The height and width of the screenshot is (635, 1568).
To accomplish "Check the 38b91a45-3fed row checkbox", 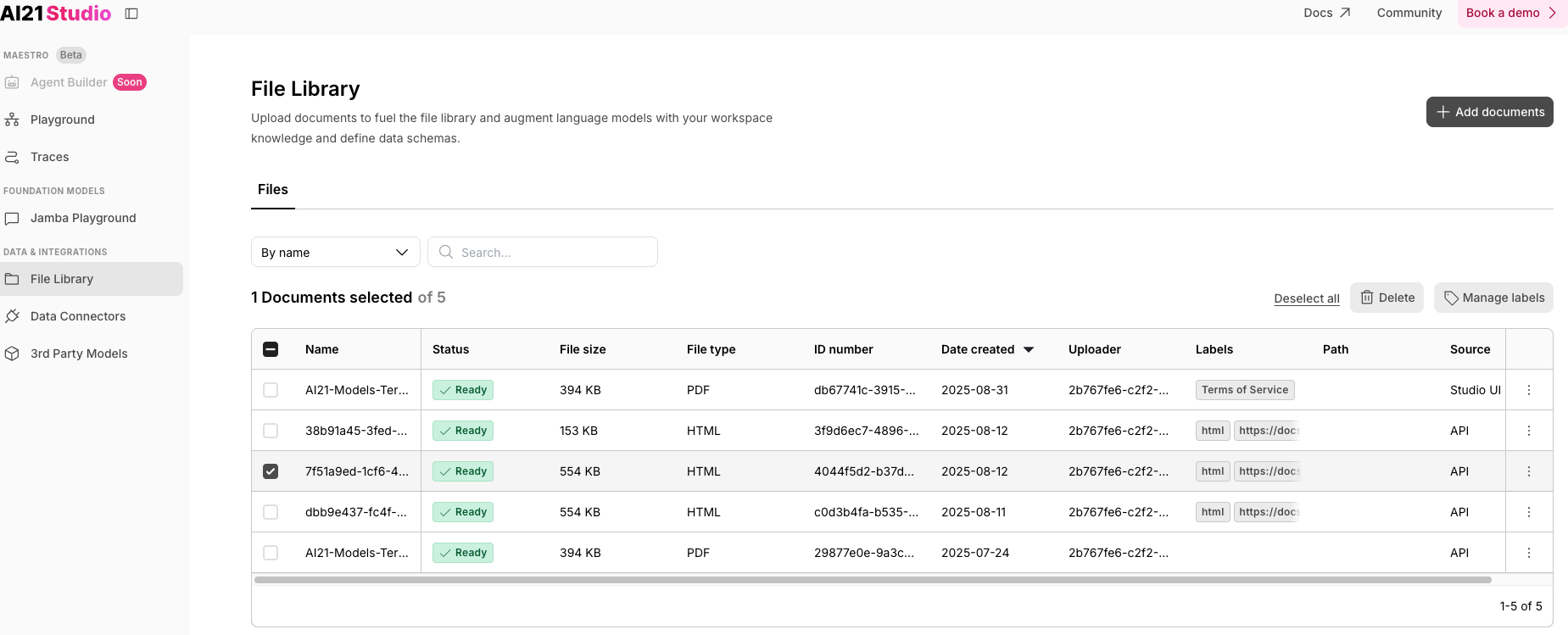I will click(x=271, y=431).
